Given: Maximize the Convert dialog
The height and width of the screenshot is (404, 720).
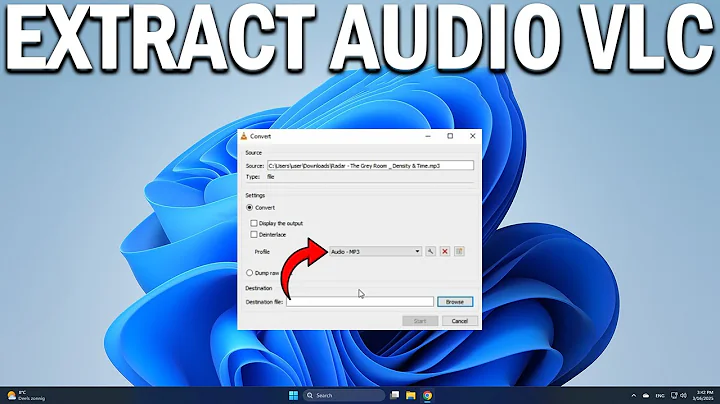Looking at the screenshot, I should pyautogui.click(x=450, y=136).
